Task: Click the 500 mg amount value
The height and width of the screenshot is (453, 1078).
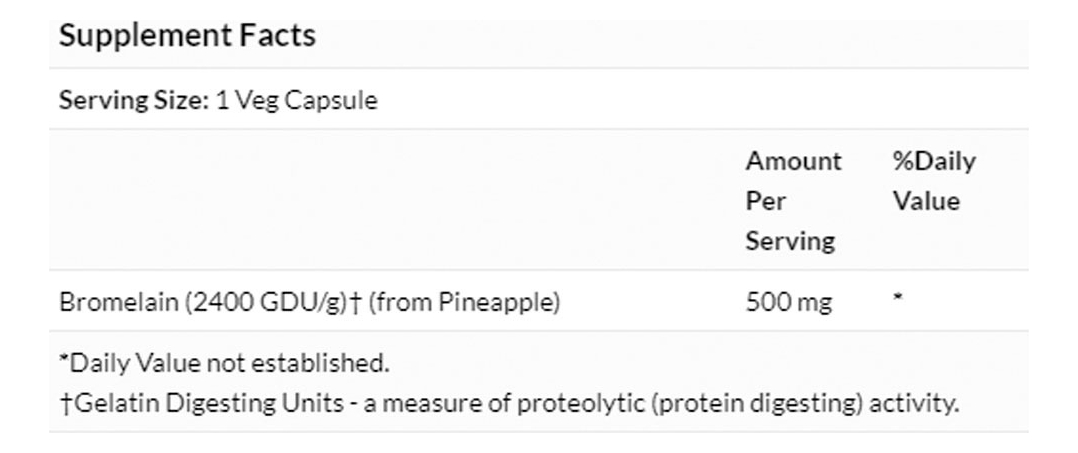Action: pyautogui.click(x=788, y=302)
